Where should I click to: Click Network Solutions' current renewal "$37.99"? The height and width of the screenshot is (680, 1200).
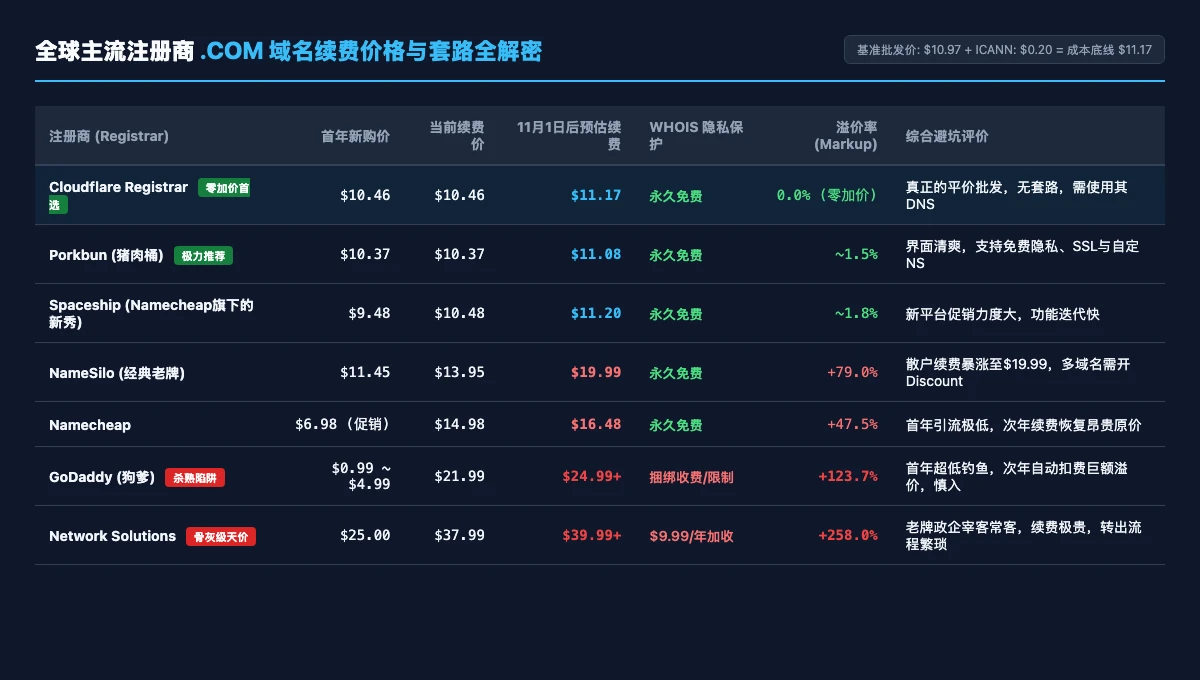[460, 535]
